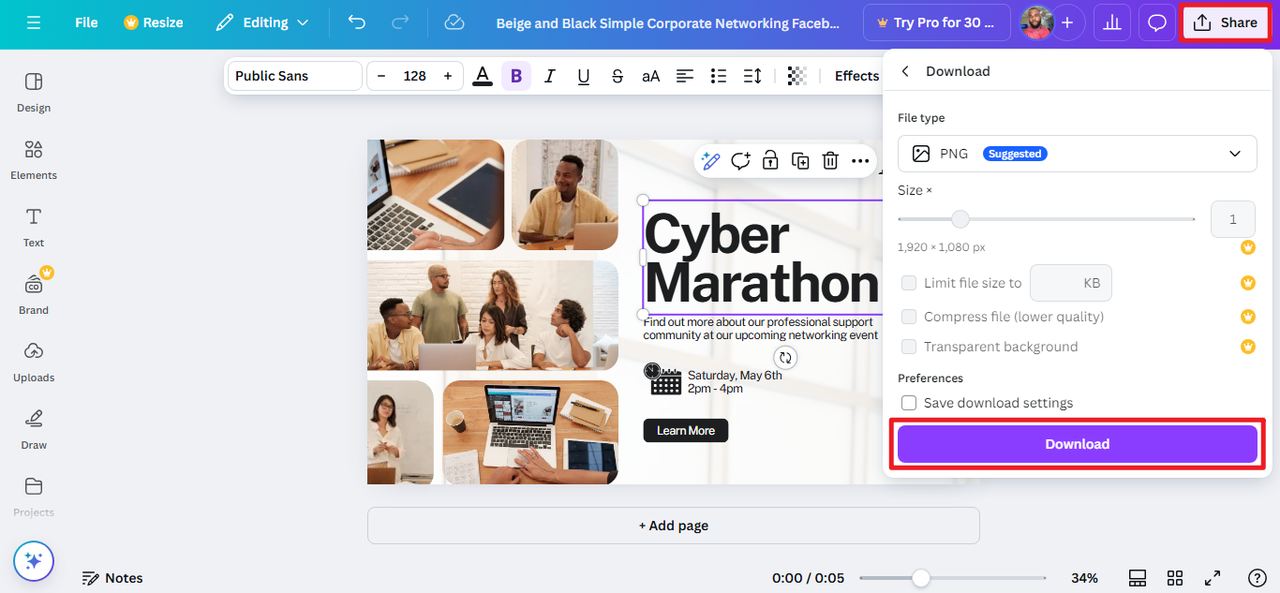The height and width of the screenshot is (593, 1280).
Task: Open the user profile avatar
Action: (x=1036, y=22)
